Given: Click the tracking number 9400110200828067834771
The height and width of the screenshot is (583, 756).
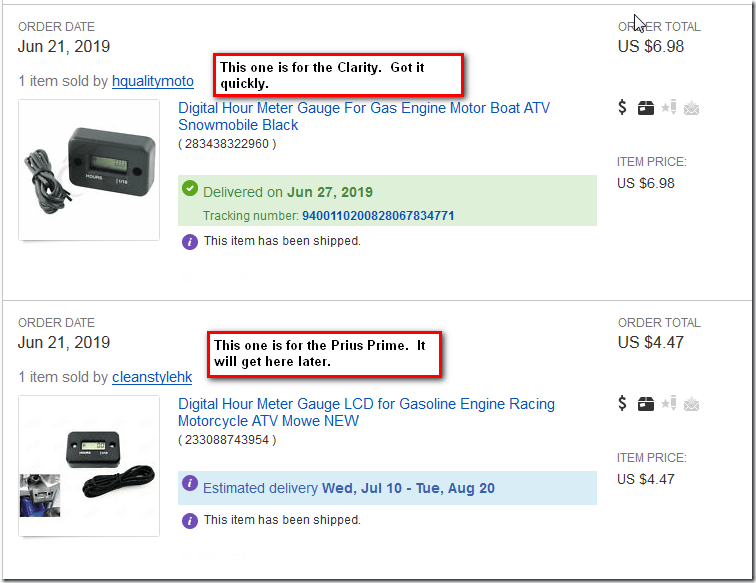Looking at the screenshot, I should point(377,216).
